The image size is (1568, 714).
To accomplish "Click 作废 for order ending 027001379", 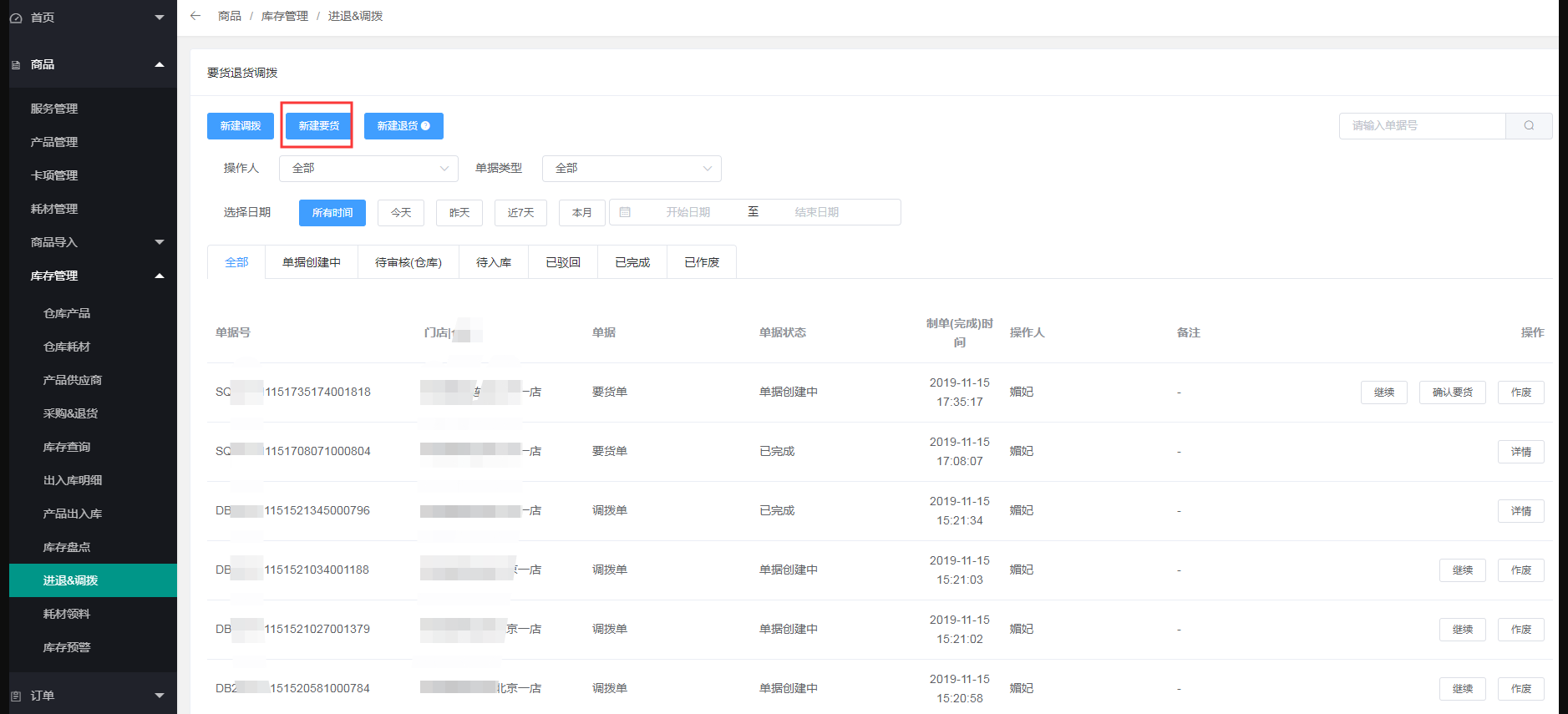I will click(1521, 630).
